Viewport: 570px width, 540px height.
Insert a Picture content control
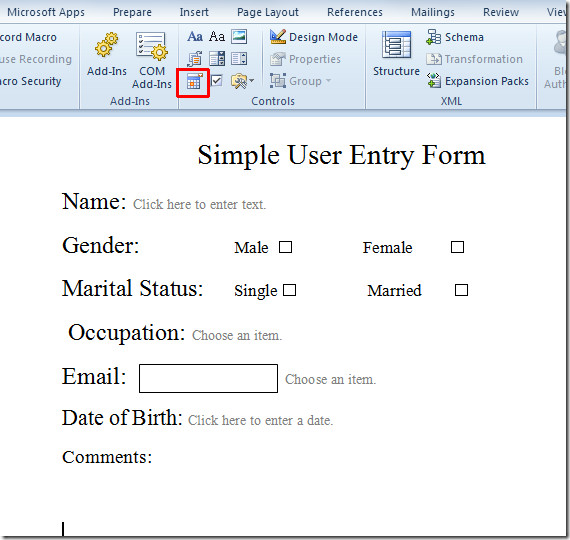click(x=239, y=37)
